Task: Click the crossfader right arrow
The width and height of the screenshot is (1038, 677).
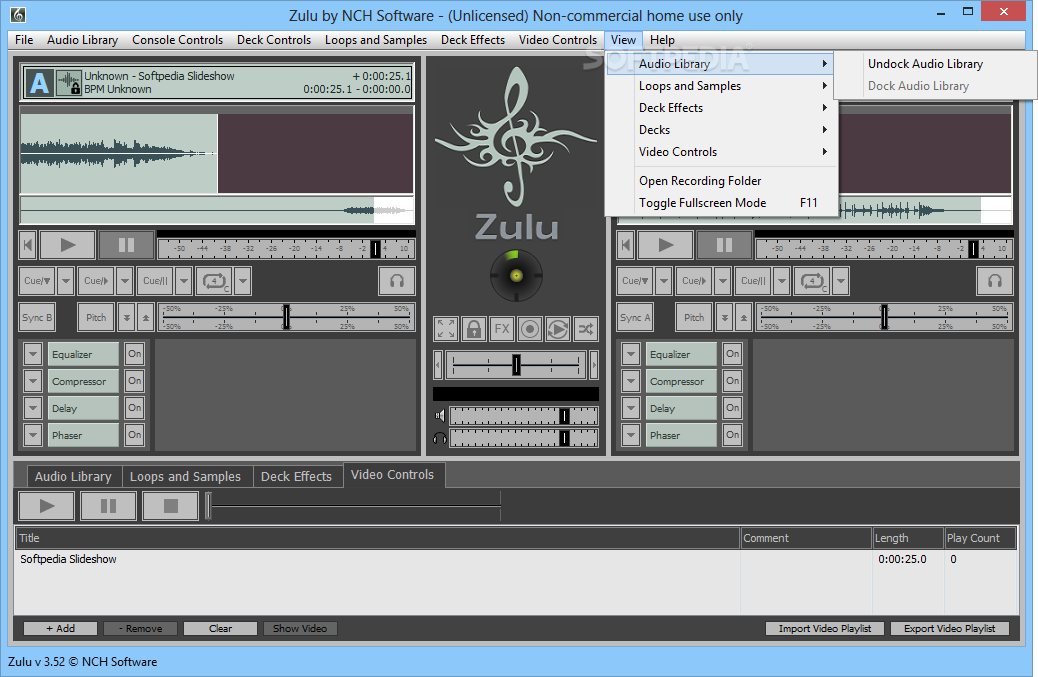Action: click(x=594, y=365)
